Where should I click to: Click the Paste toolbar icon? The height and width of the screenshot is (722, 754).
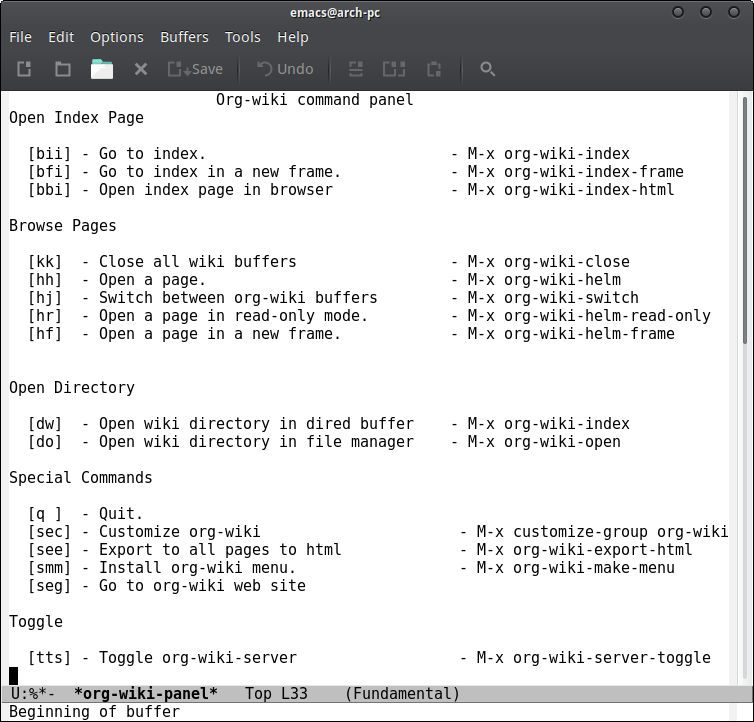434,69
